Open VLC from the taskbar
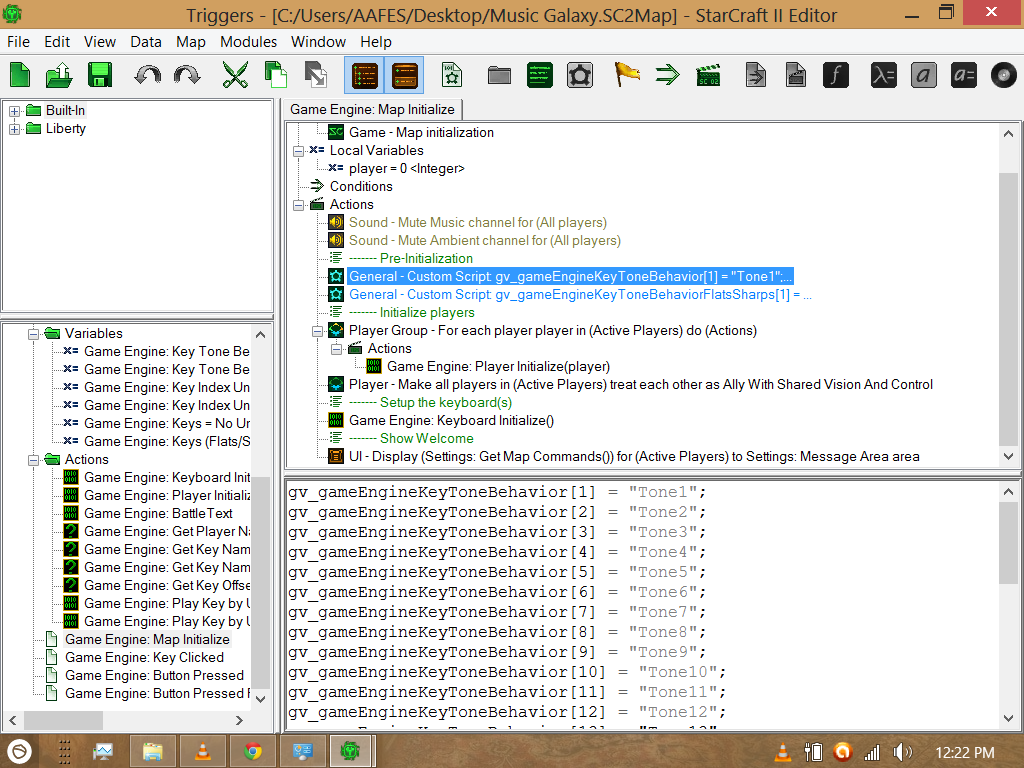This screenshot has width=1024, height=768. (x=203, y=752)
